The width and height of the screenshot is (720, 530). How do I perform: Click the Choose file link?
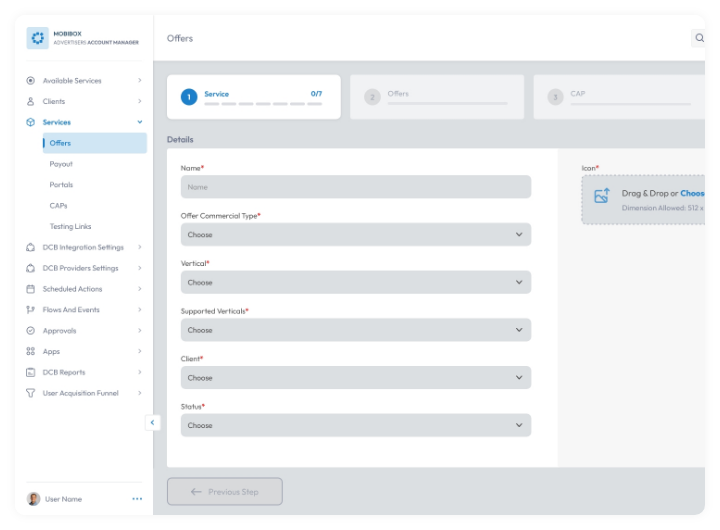[692, 193]
